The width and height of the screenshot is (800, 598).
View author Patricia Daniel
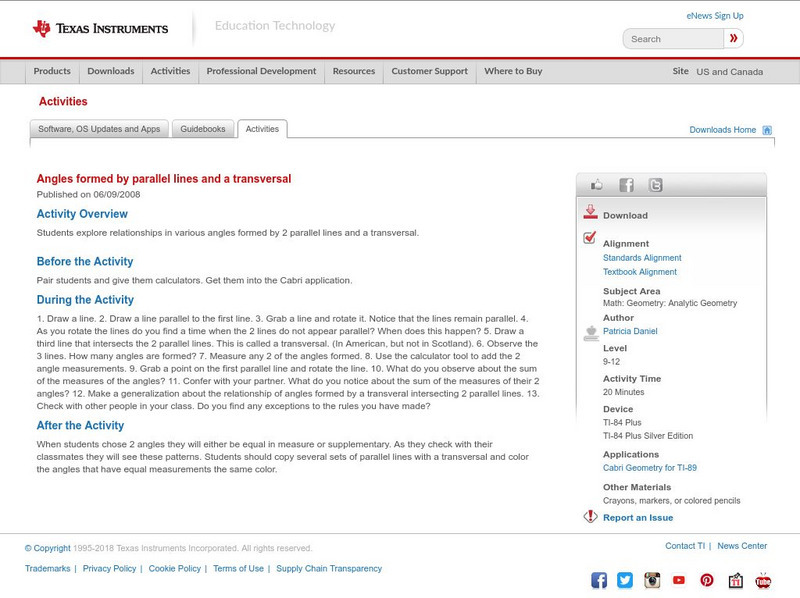click(x=630, y=331)
